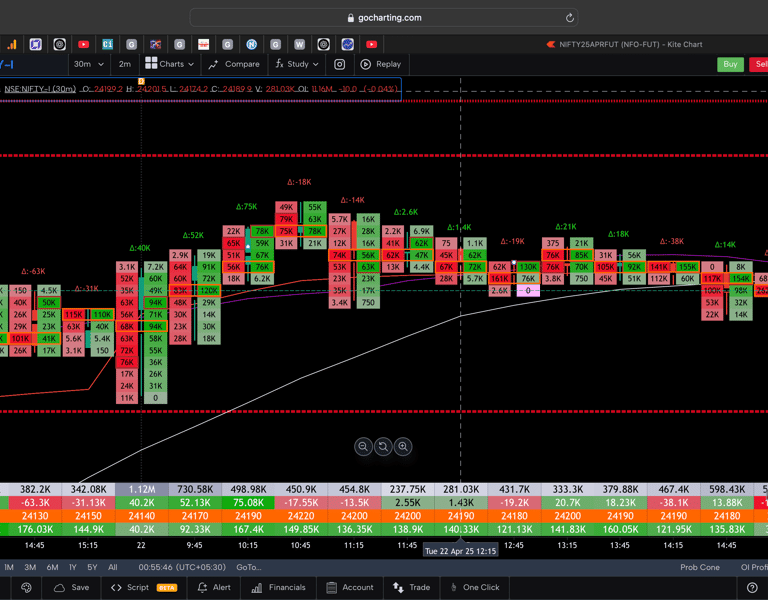Click the Alert bell icon
The width and height of the screenshot is (768, 600).
(x=202, y=587)
